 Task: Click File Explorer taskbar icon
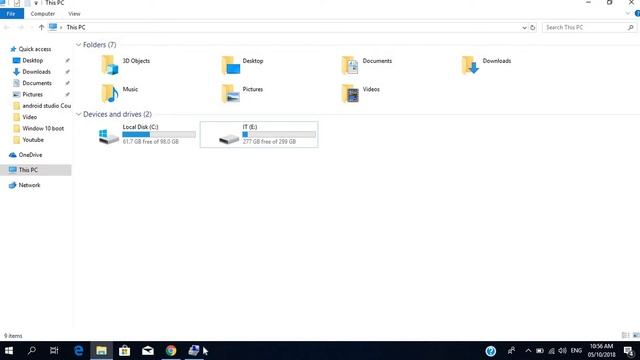[101, 351]
